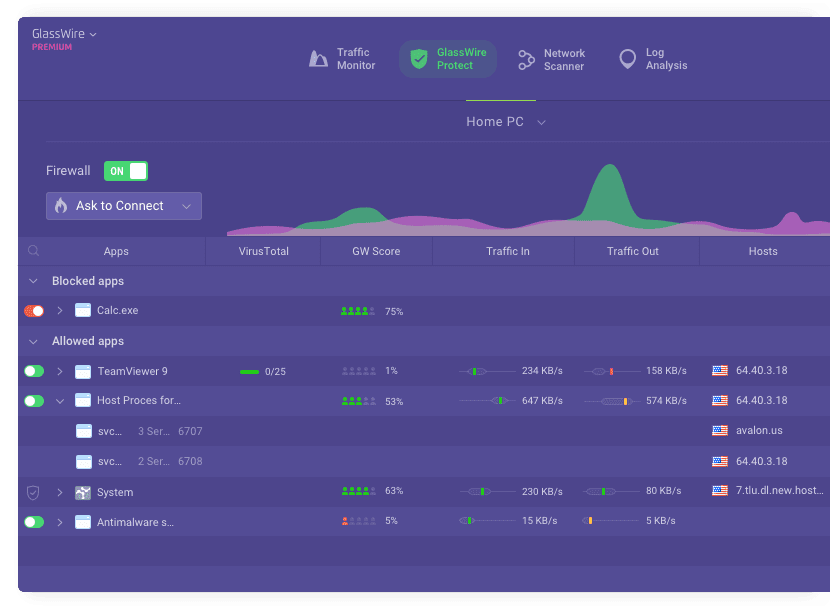Click Host Process GW score icons

pos(358,401)
